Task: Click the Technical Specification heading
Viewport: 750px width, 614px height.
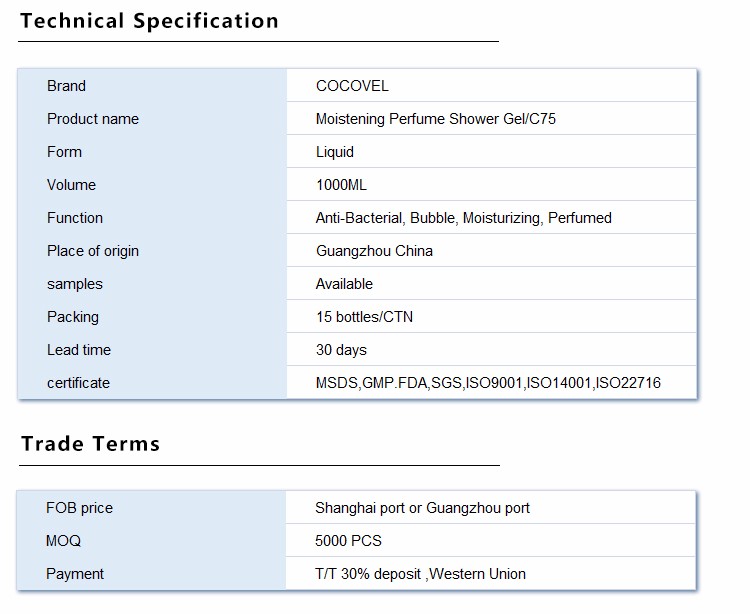Action: click(x=149, y=21)
